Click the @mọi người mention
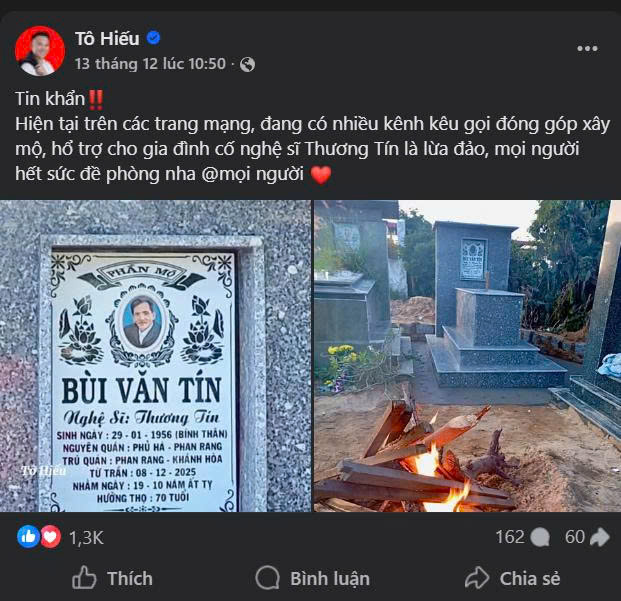Image resolution: width=621 pixels, height=601 pixels. 253,174
